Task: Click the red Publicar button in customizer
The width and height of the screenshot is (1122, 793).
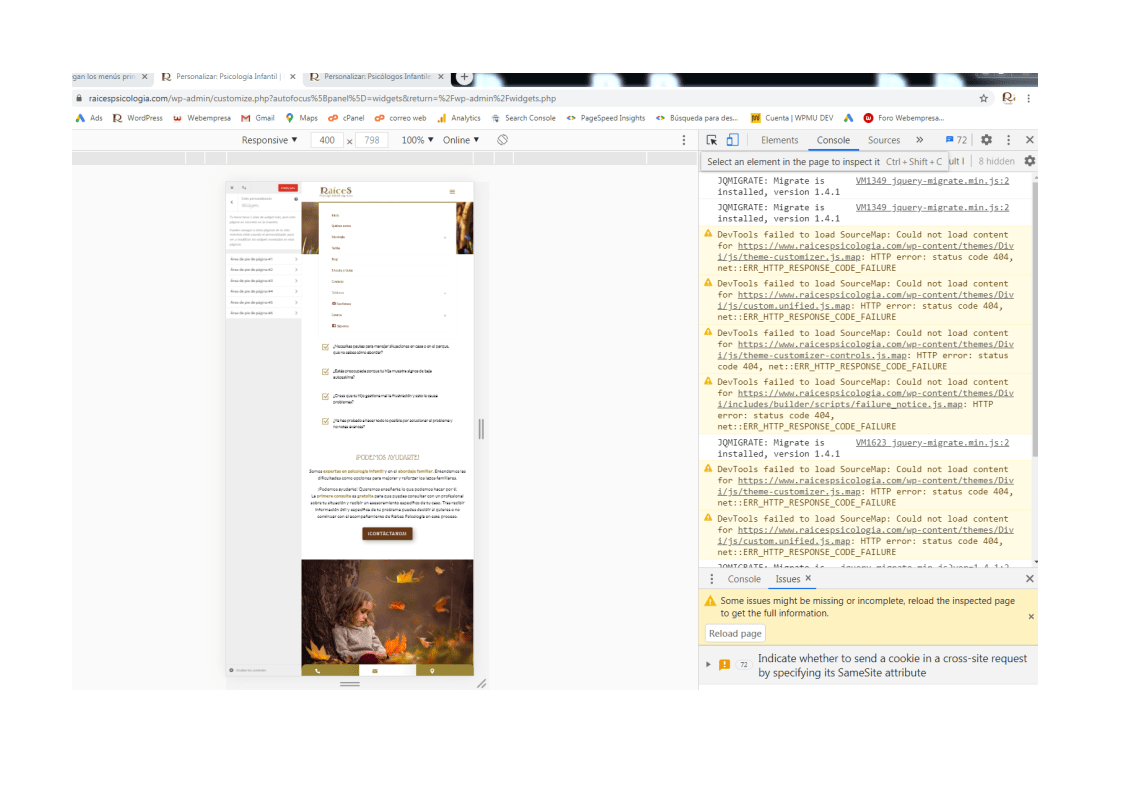Action: point(288,188)
